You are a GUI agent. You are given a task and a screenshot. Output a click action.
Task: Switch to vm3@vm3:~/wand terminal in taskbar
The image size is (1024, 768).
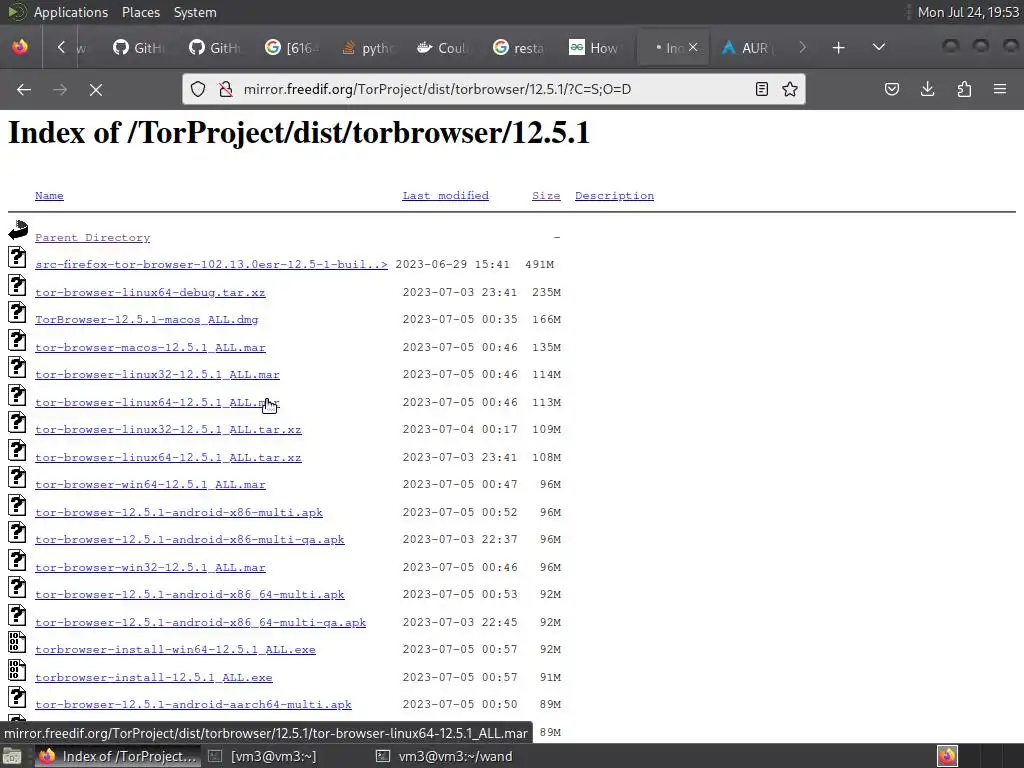[x=444, y=756]
